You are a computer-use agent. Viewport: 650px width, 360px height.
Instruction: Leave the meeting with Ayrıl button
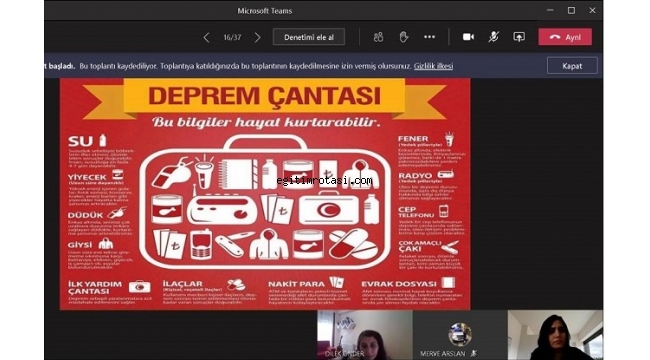pyautogui.click(x=565, y=37)
